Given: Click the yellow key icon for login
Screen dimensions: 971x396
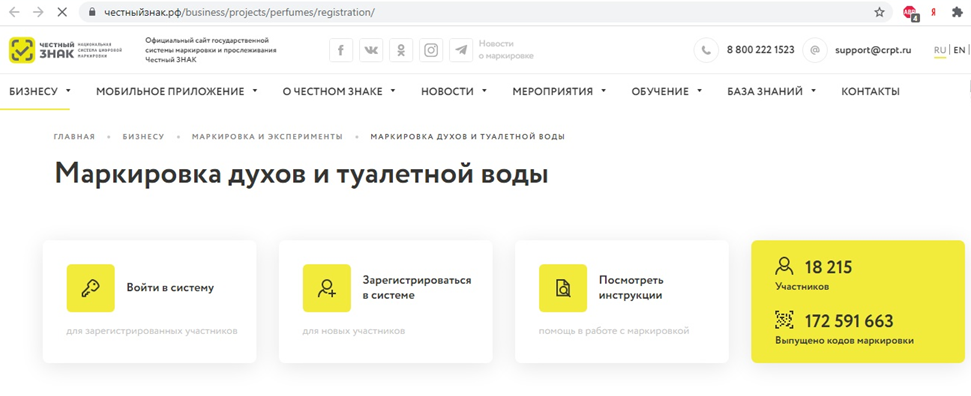Looking at the screenshot, I should [90, 288].
